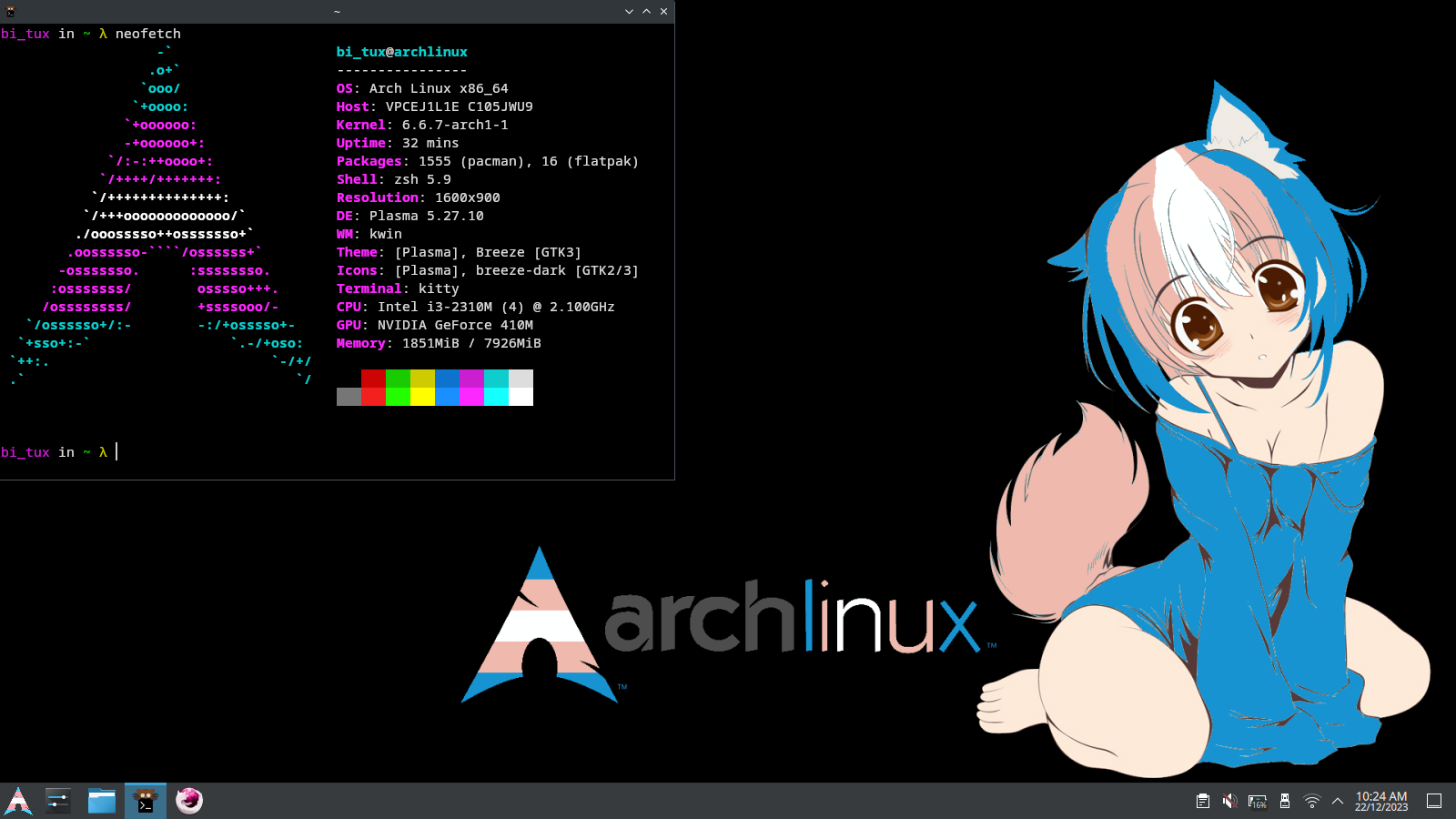This screenshot has height=819, width=1456.
Task: Click the 'Uptime: 32 mins' line
Action: tap(398, 143)
